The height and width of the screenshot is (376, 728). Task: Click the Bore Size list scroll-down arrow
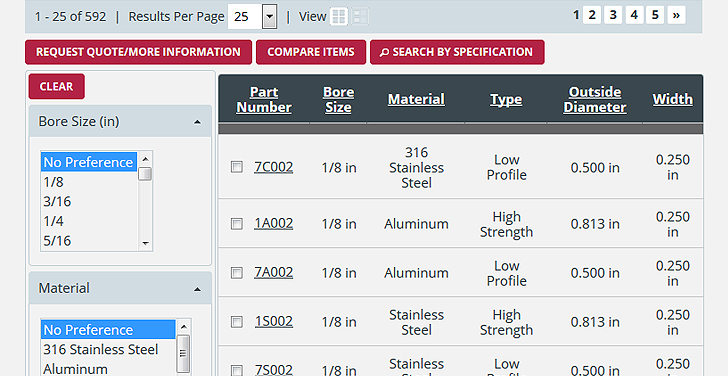click(145, 243)
